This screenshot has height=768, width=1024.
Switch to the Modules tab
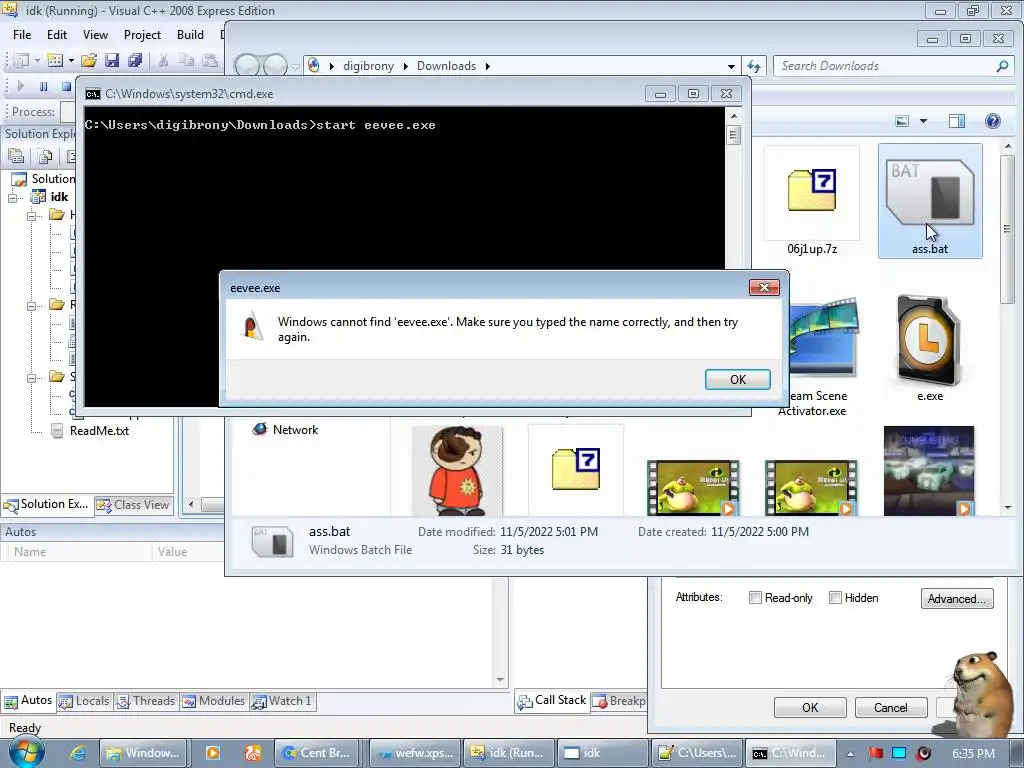214,701
